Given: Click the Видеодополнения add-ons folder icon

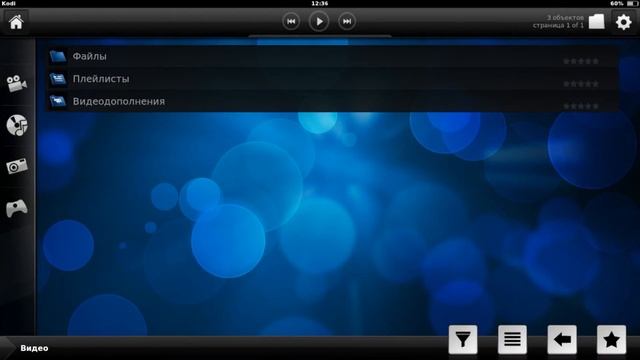Looking at the screenshot, I should point(58,101).
